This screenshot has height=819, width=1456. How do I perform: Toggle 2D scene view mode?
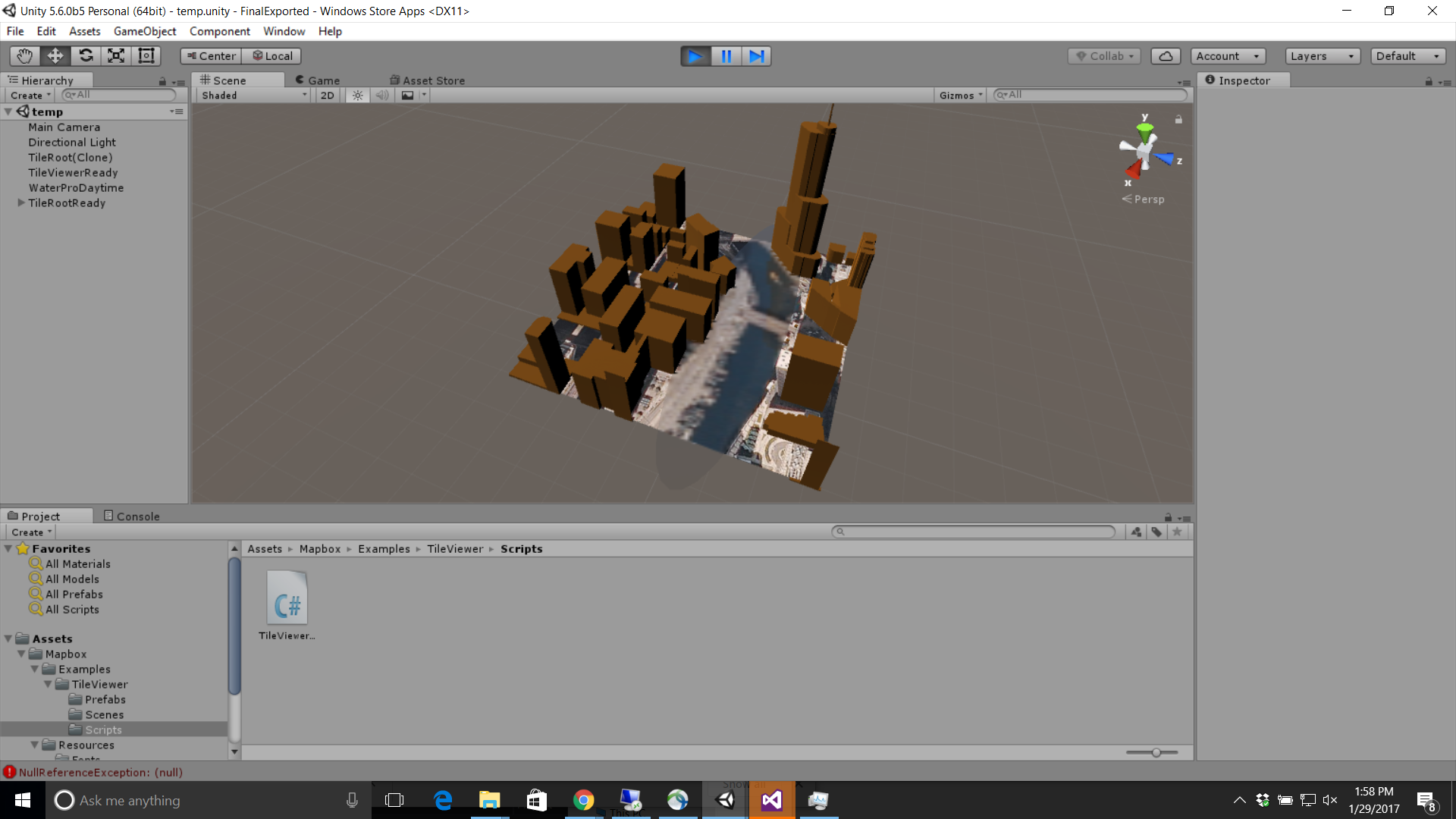tap(327, 95)
